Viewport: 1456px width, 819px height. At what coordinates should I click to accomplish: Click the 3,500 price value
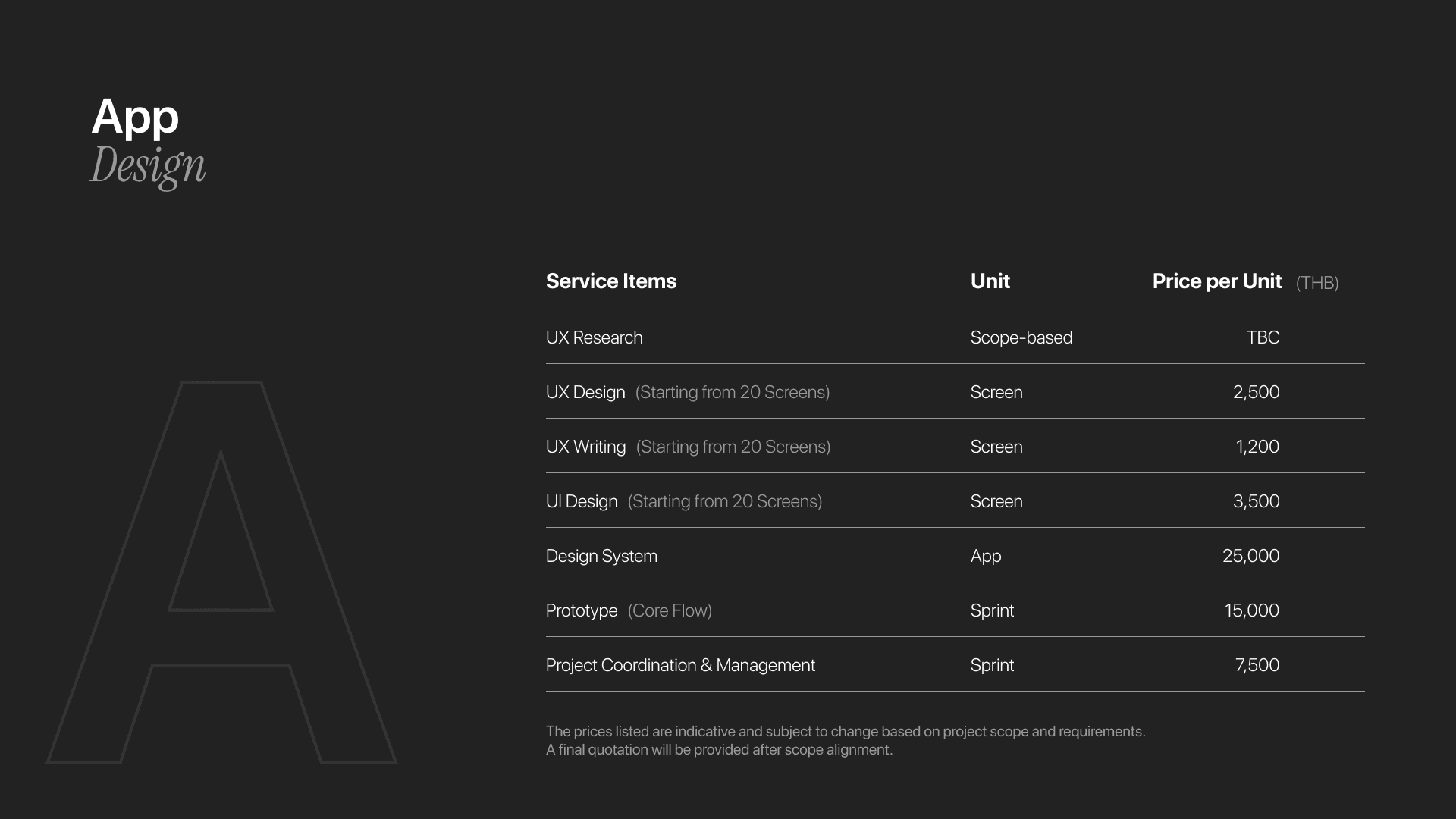pyautogui.click(x=1256, y=501)
